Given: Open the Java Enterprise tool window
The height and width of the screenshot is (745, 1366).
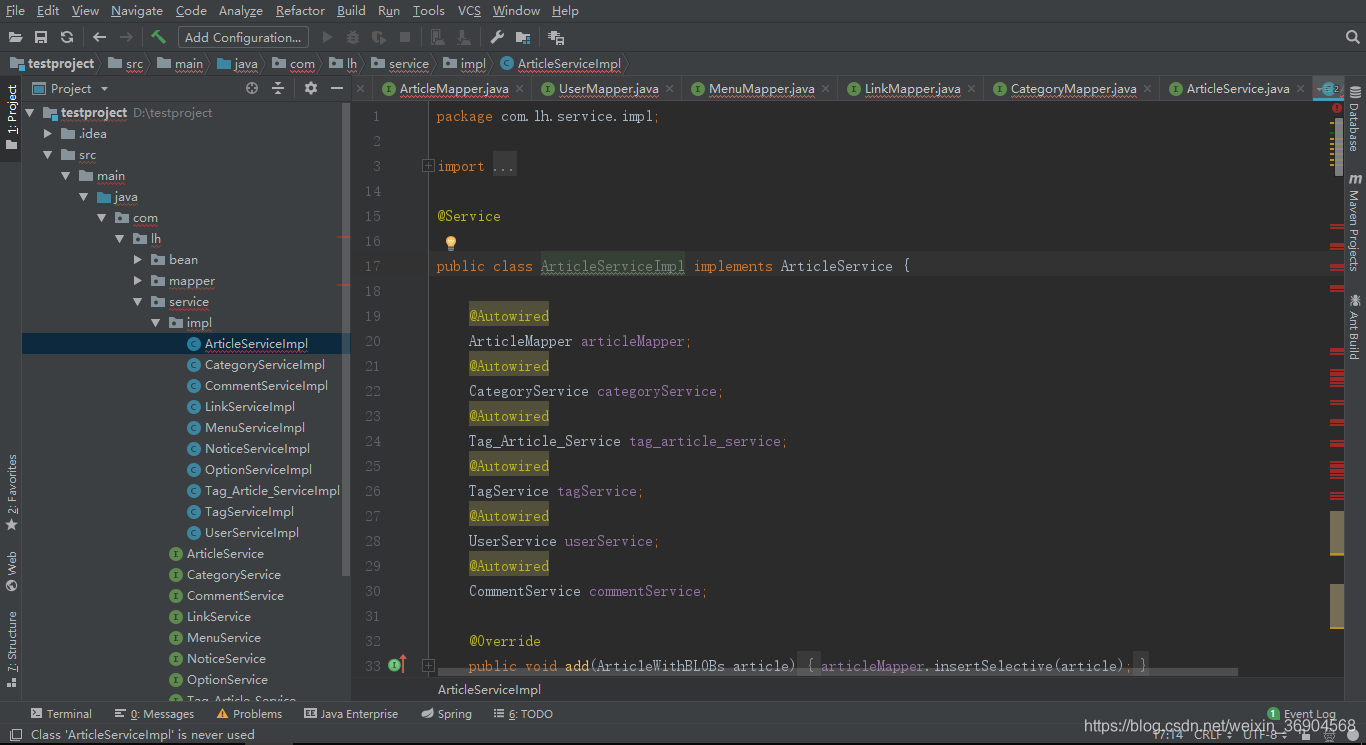Looking at the screenshot, I should tap(350, 714).
